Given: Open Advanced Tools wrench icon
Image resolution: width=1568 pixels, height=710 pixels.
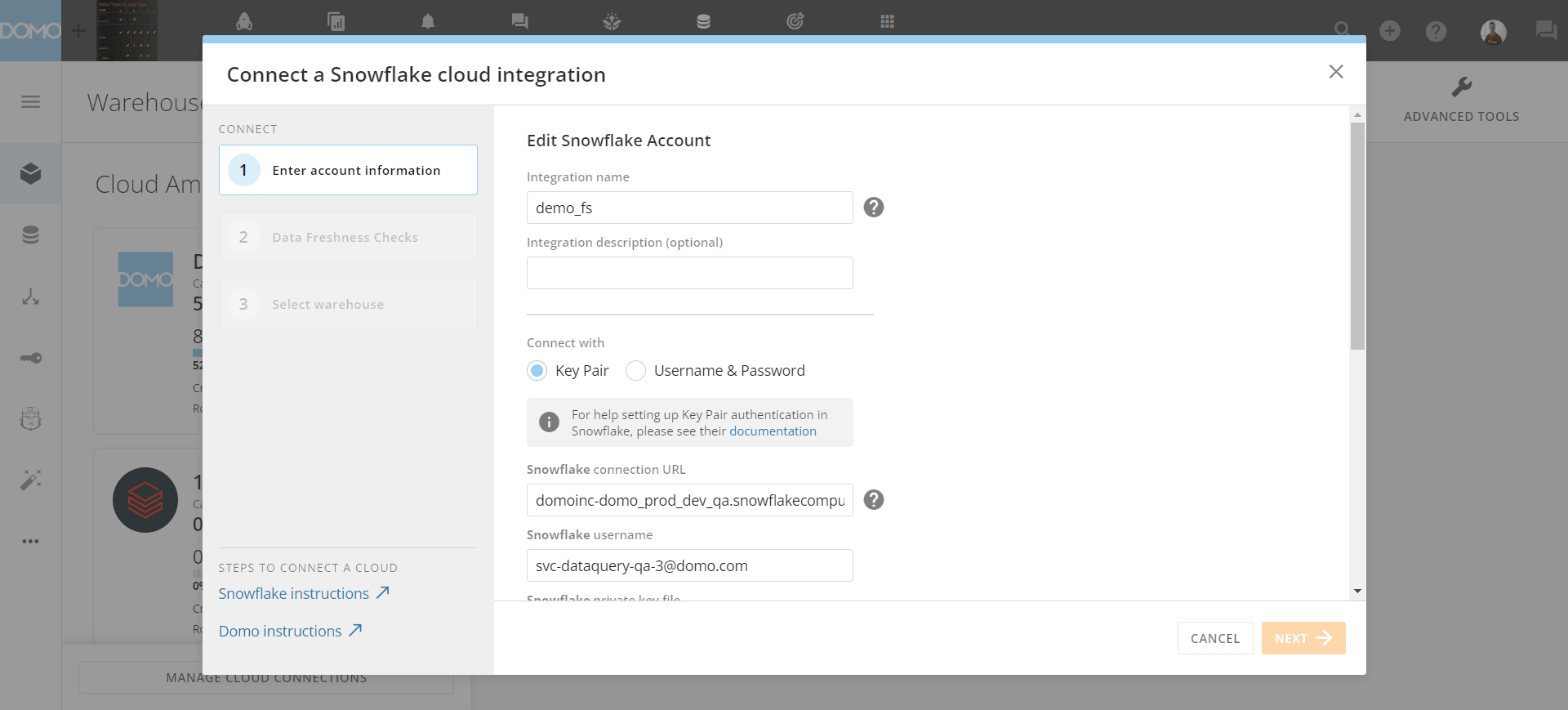Looking at the screenshot, I should (x=1462, y=87).
